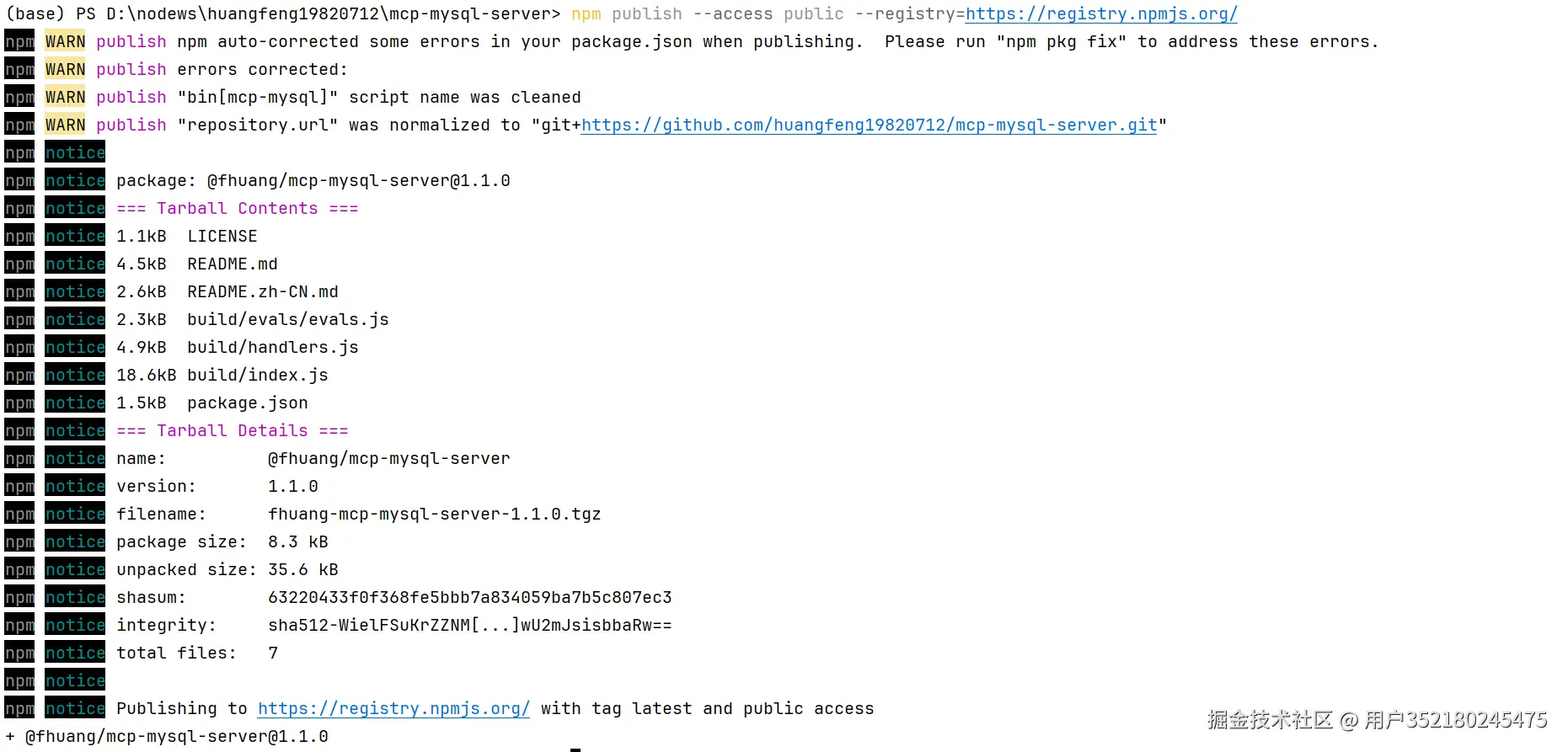The height and width of the screenshot is (752, 1568).
Task: Click the '=== Tarball Contents ===' heading
Action: [237, 209]
